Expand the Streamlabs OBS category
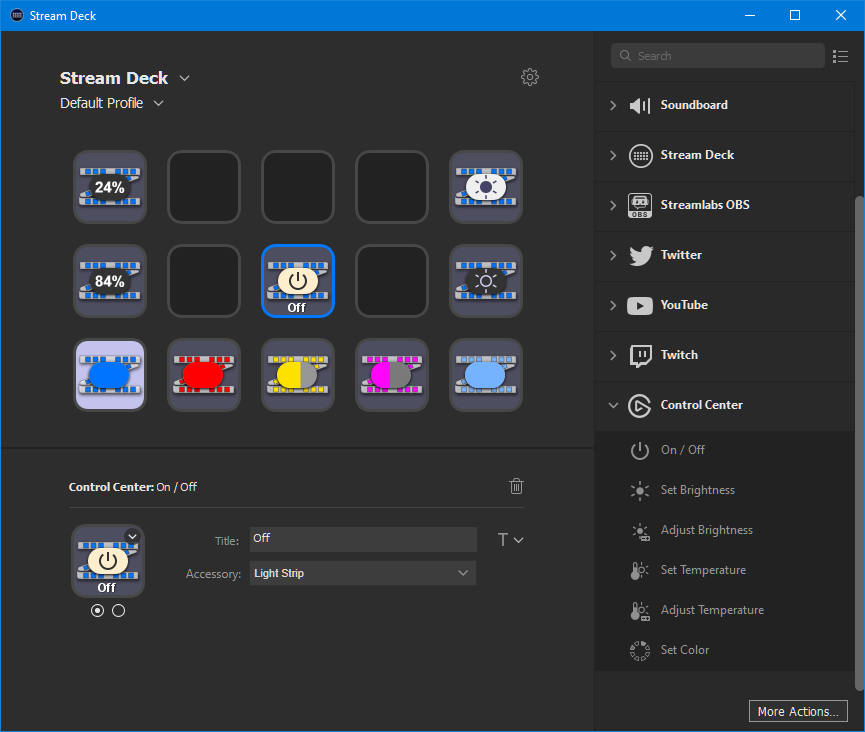 (x=613, y=205)
